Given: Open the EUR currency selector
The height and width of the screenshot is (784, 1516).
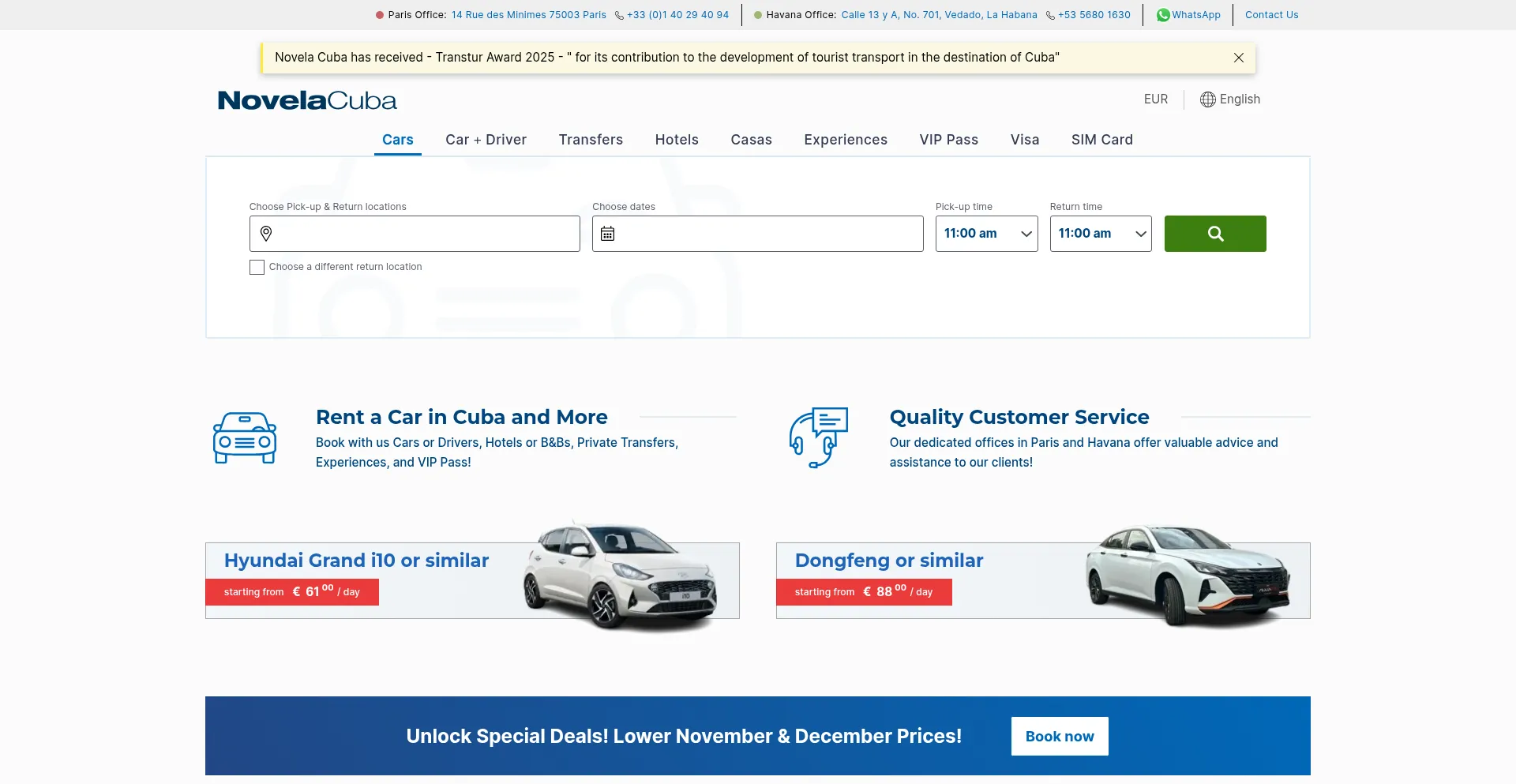Looking at the screenshot, I should pyautogui.click(x=1155, y=99).
